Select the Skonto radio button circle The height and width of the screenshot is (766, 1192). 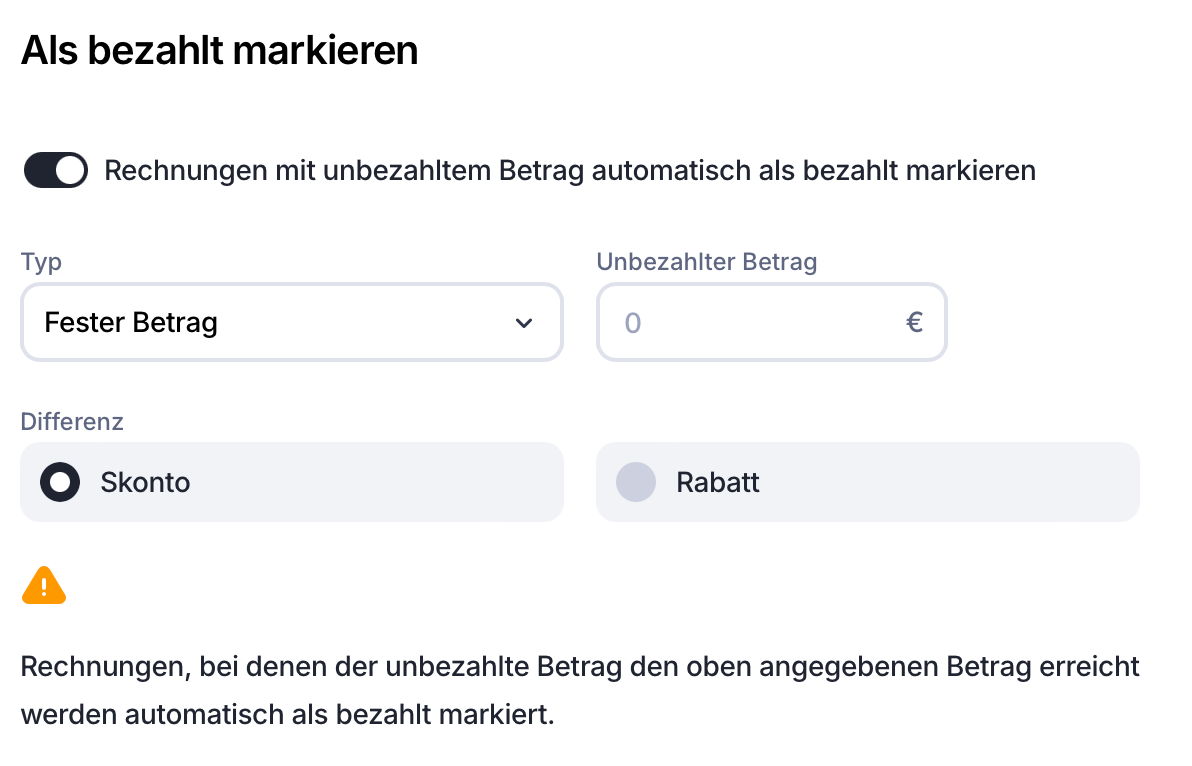click(60, 482)
